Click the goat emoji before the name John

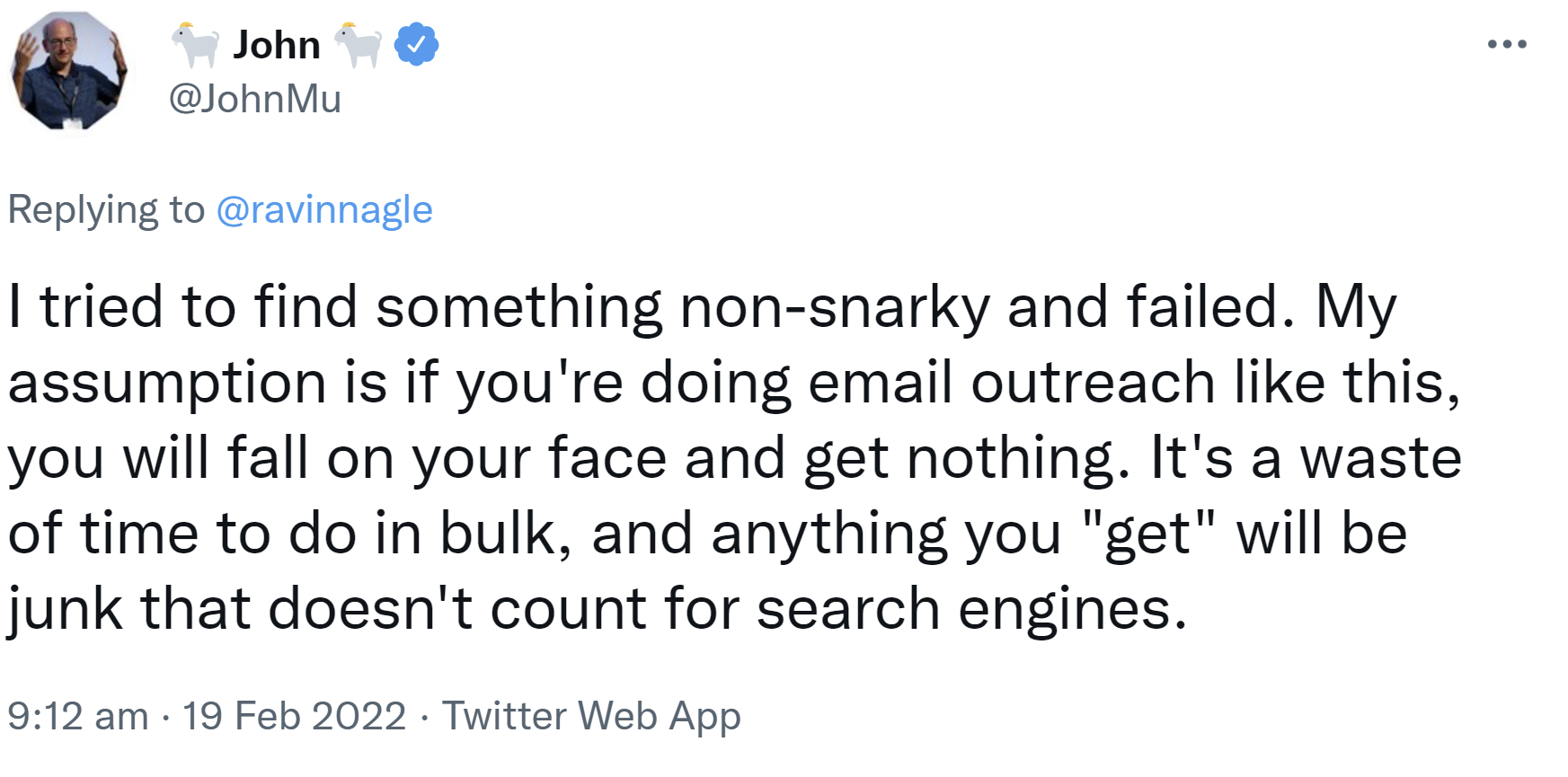[x=195, y=45]
